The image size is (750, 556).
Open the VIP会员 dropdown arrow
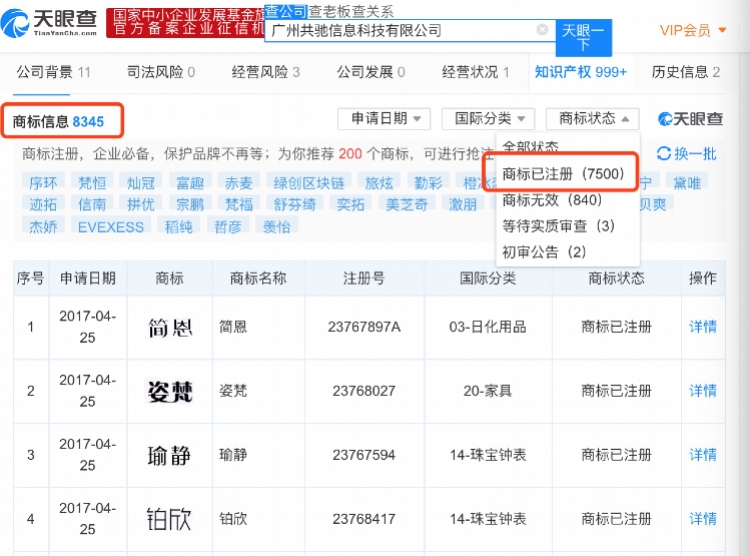(x=722, y=30)
